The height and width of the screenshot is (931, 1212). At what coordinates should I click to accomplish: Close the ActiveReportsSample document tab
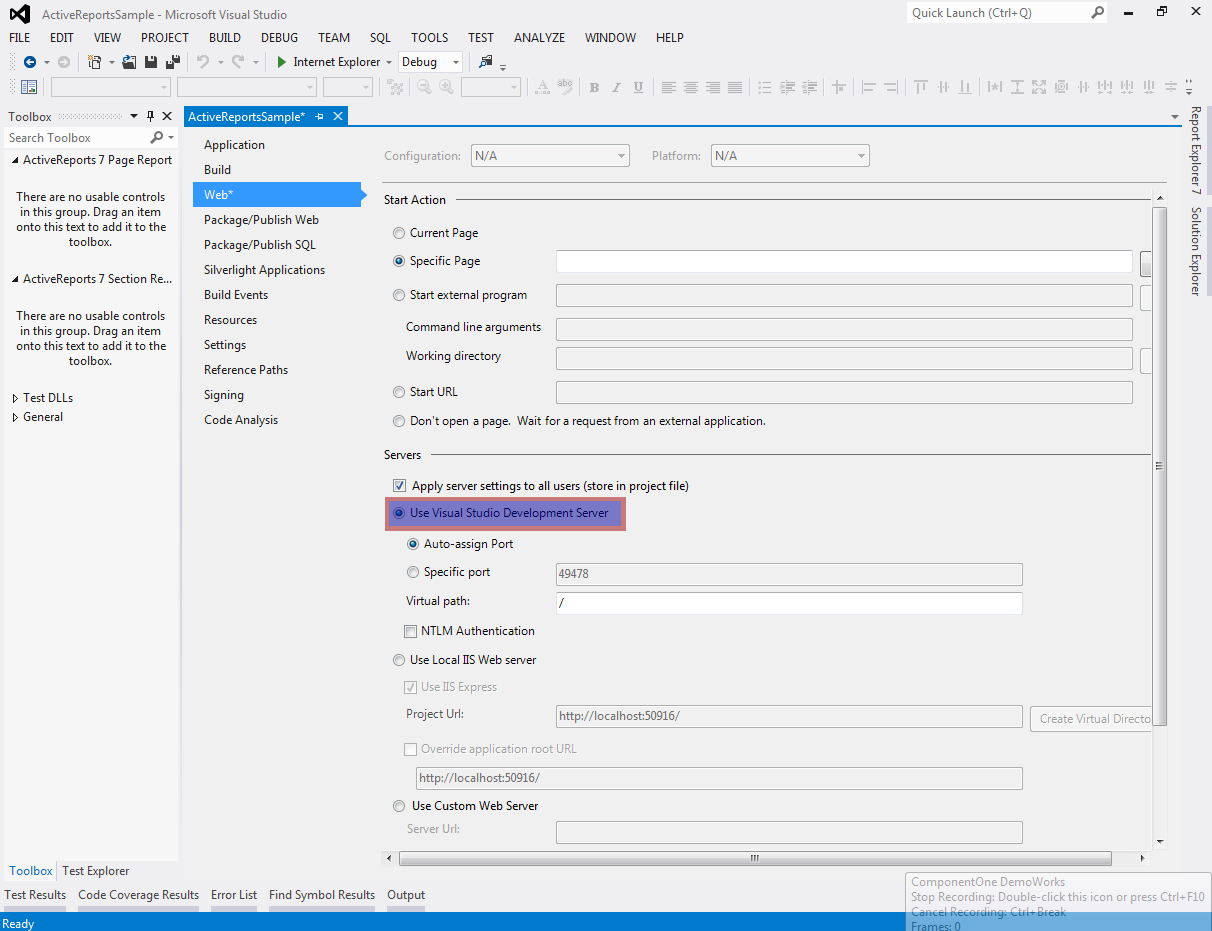click(338, 117)
